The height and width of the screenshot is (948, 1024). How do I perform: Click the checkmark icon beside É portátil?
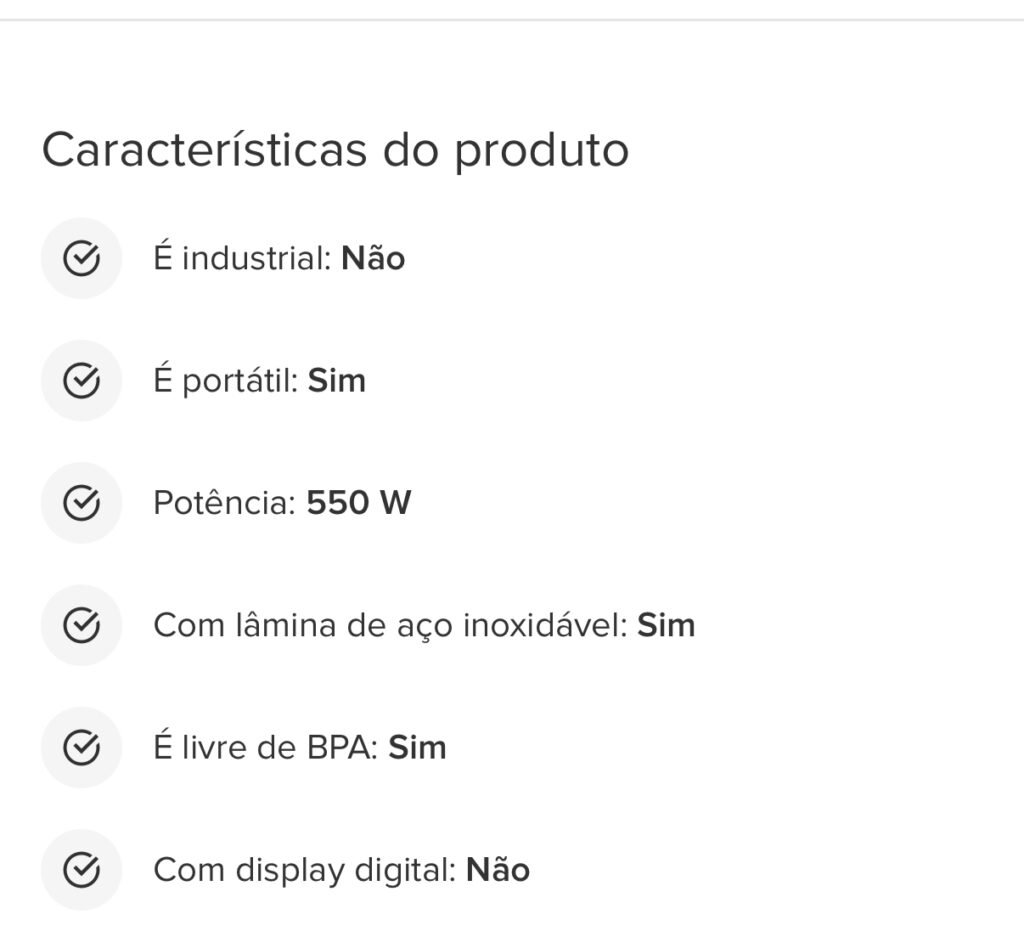(x=82, y=380)
